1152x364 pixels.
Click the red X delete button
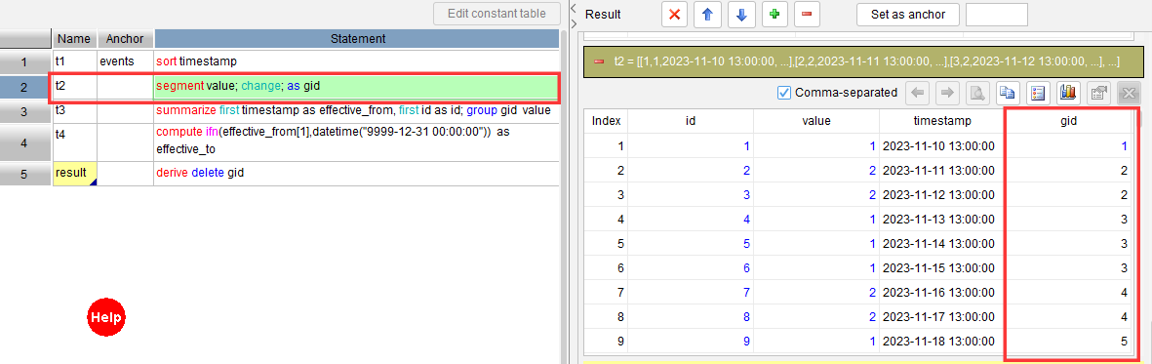pyautogui.click(x=675, y=15)
